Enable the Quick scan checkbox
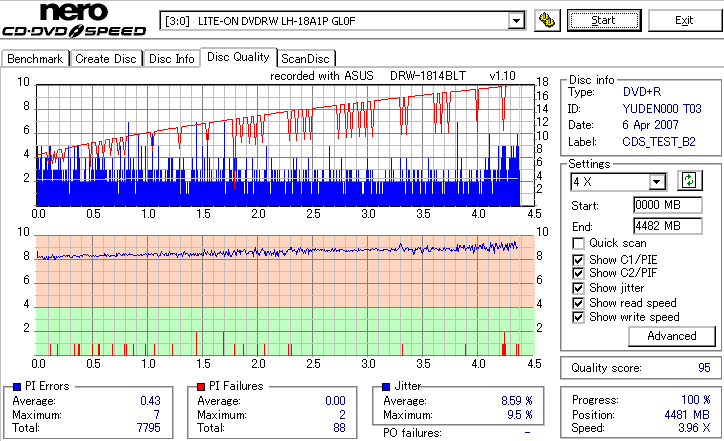The width and height of the screenshot is (724, 441). (578, 243)
